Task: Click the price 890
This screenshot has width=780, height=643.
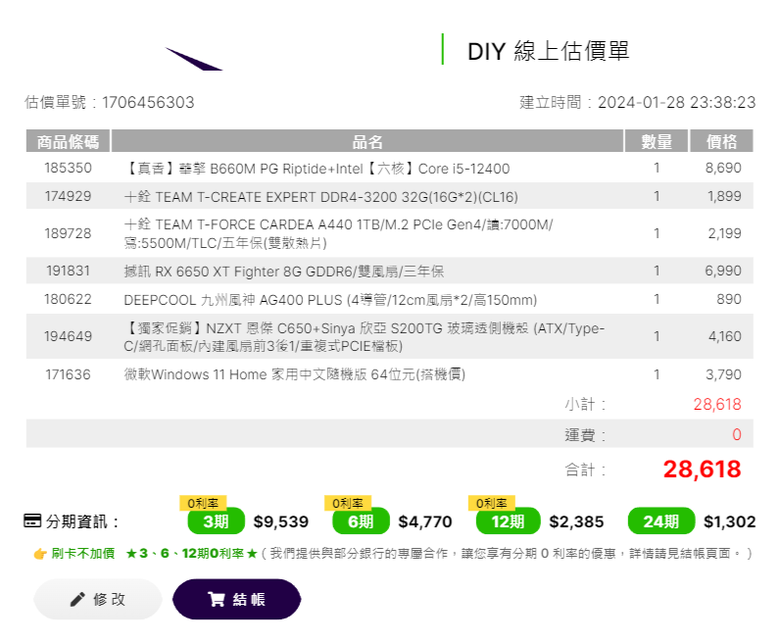Action: point(729,299)
